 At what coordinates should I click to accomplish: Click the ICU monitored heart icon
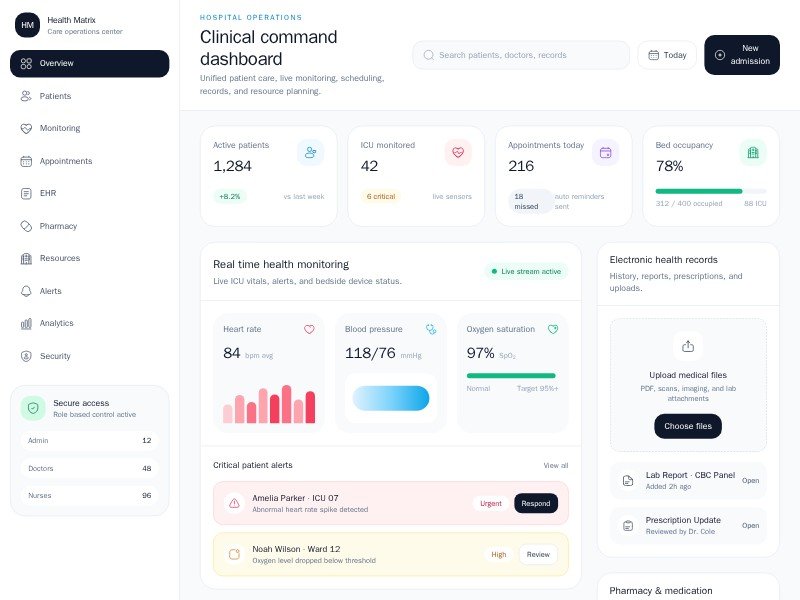pyautogui.click(x=458, y=153)
